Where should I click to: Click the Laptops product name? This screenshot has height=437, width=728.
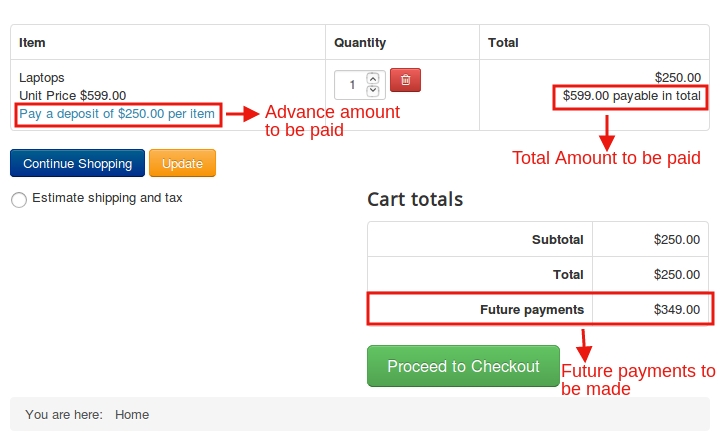(x=42, y=77)
